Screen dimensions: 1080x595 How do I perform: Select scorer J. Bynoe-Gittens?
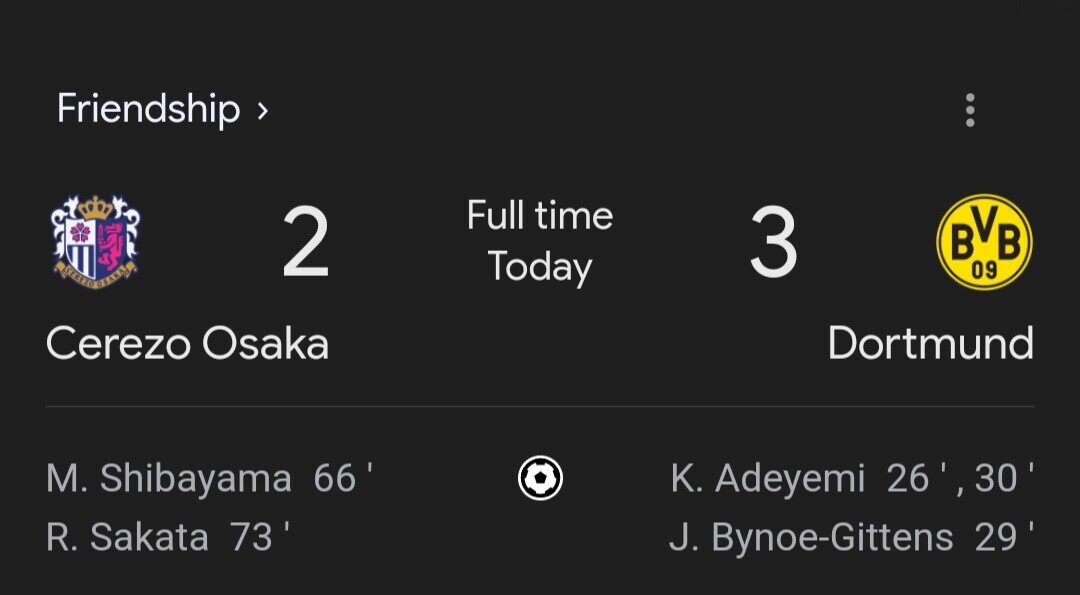[x=811, y=538]
